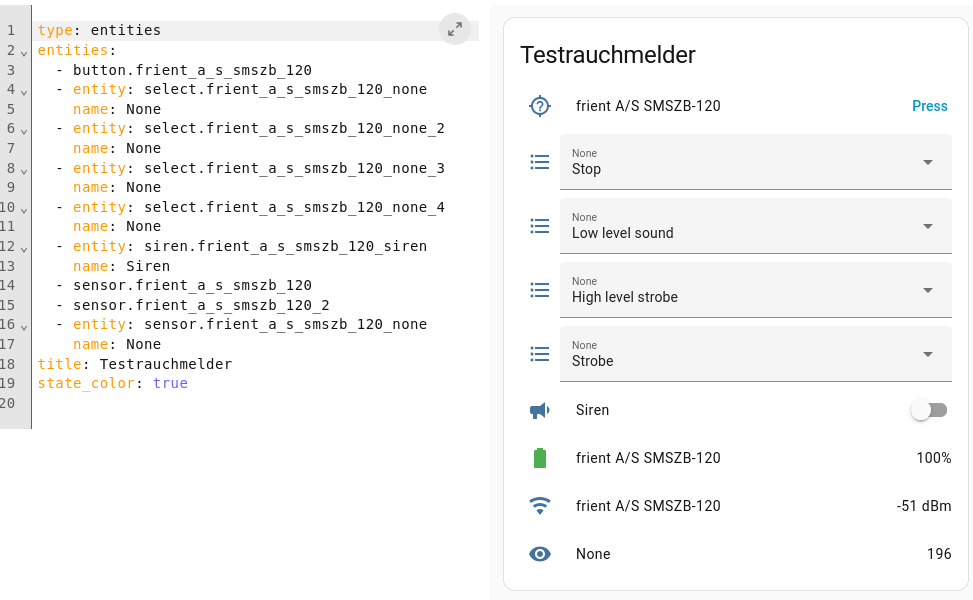The height and width of the screenshot is (600, 973).
Task: Click the green battery icon
Action: (540, 458)
